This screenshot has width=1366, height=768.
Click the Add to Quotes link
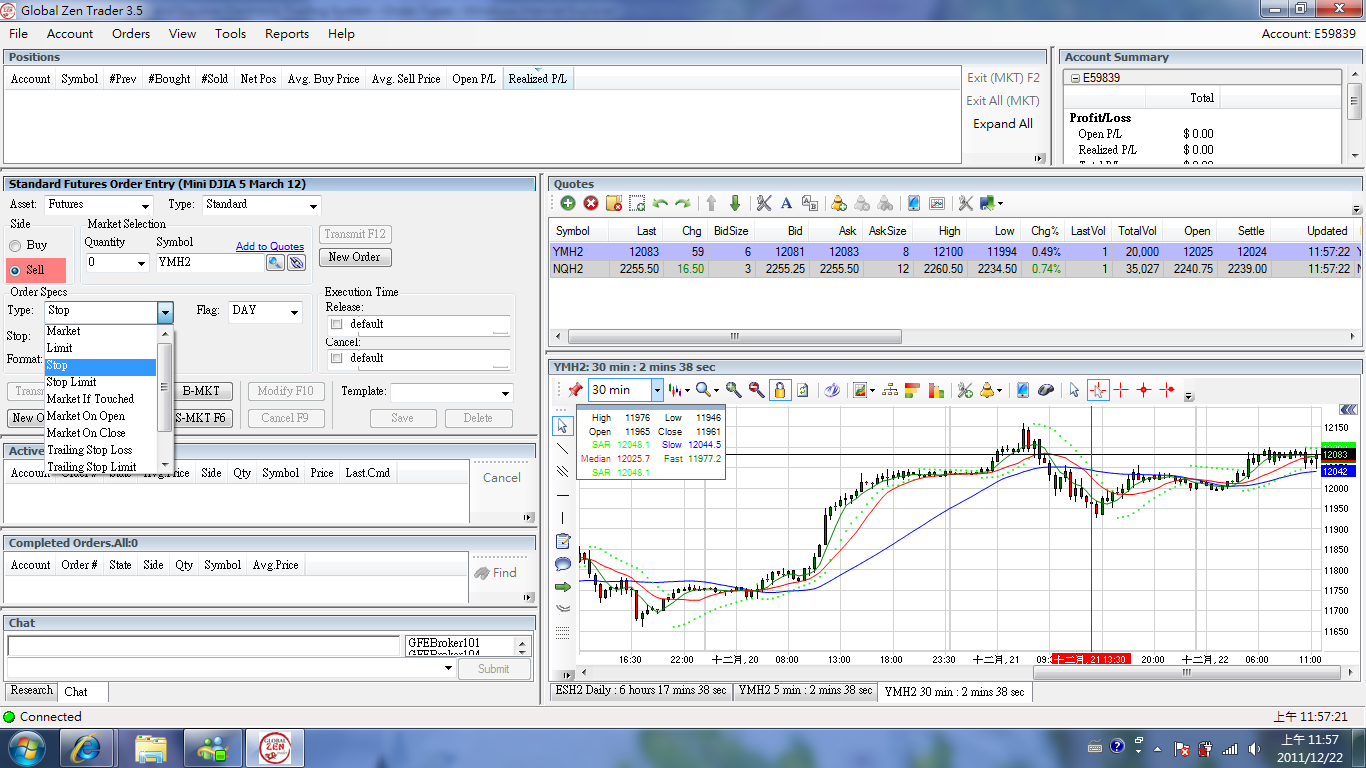click(270, 246)
